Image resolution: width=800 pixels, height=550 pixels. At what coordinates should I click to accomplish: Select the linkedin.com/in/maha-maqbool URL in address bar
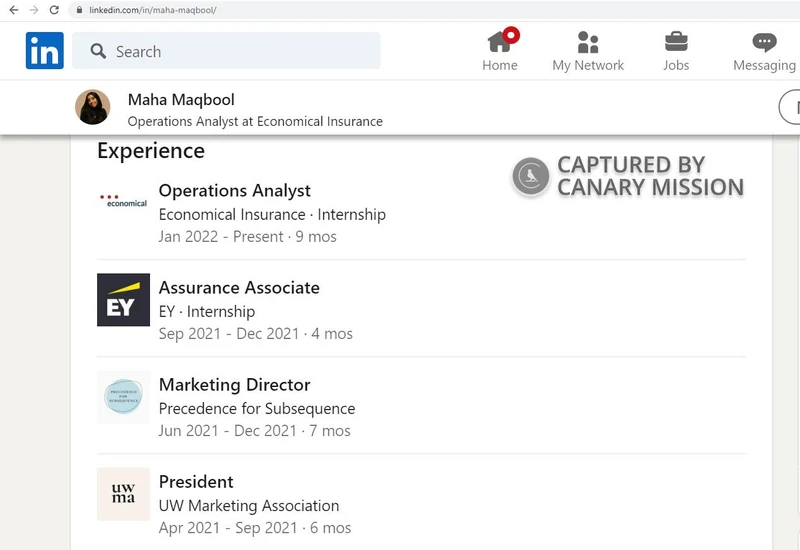click(x=153, y=10)
